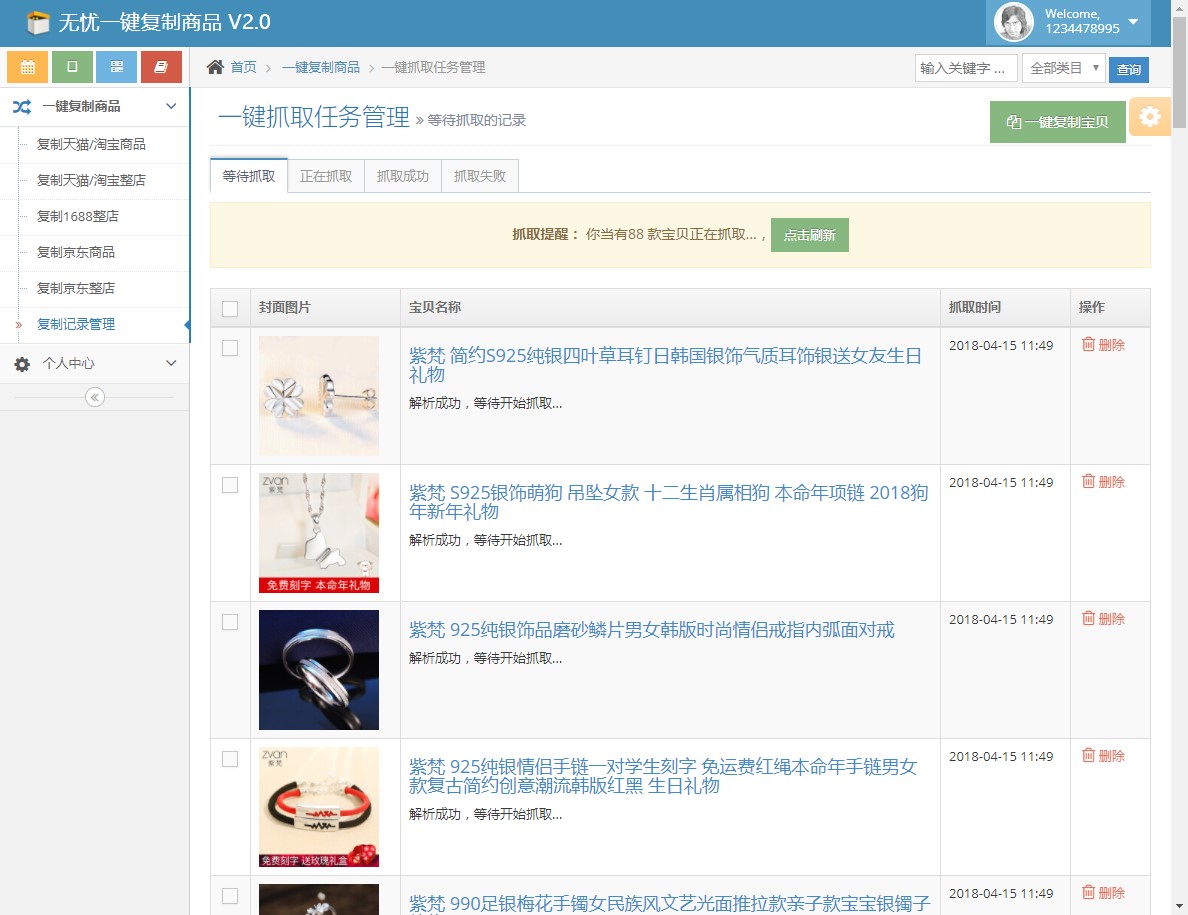Check the 萌狗吊坠 row checkbox
Viewport: 1188px width, 915px height.
tap(230, 485)
